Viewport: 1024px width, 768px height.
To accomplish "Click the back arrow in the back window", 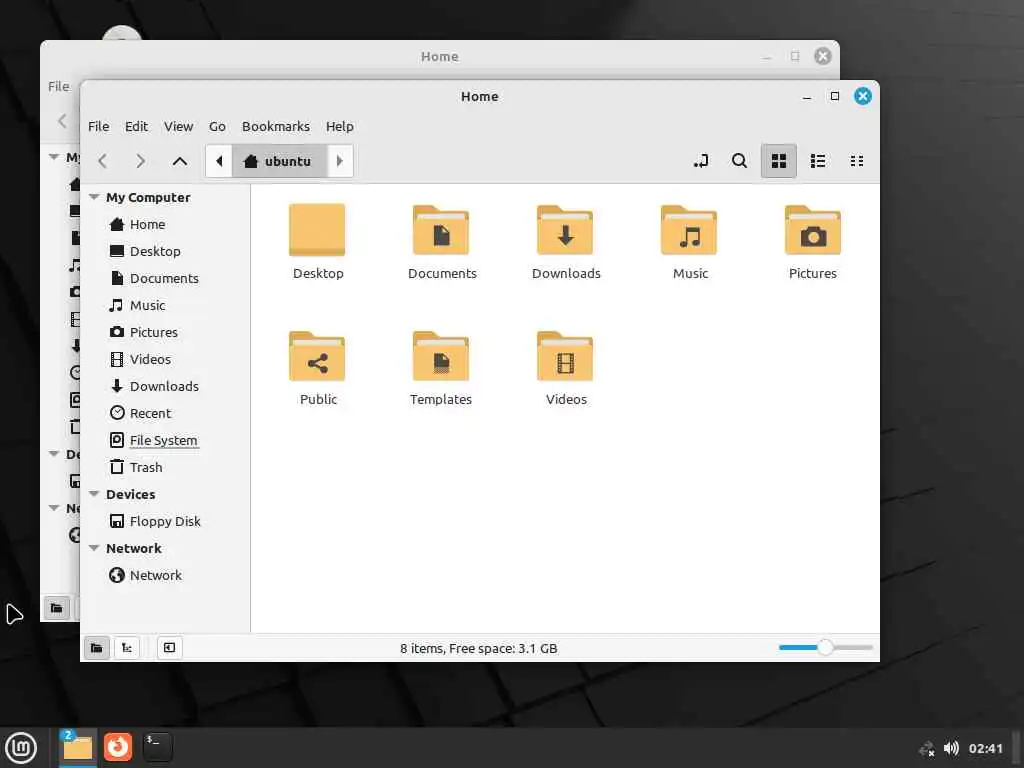I will 63,121.
